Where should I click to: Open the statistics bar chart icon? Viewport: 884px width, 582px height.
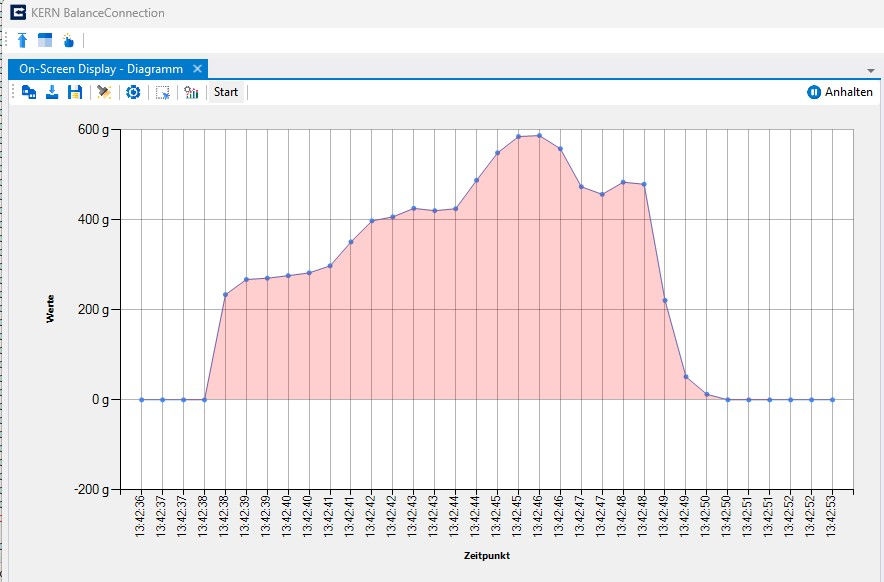[191, 92]
